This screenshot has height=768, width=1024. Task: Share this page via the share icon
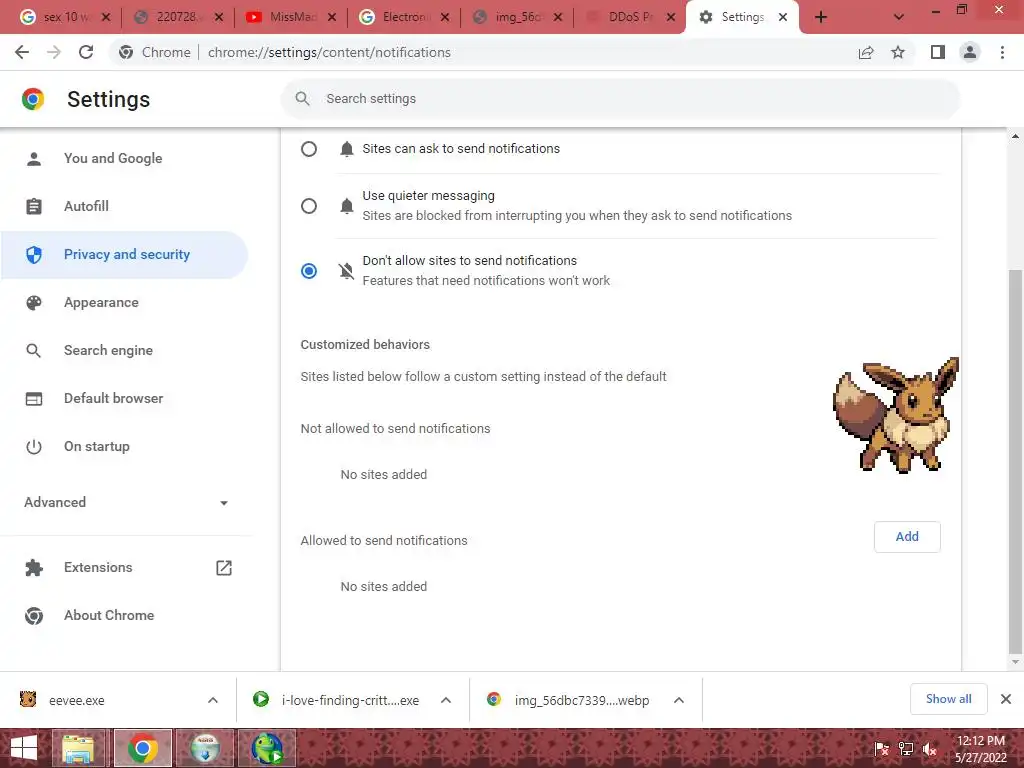866,52
